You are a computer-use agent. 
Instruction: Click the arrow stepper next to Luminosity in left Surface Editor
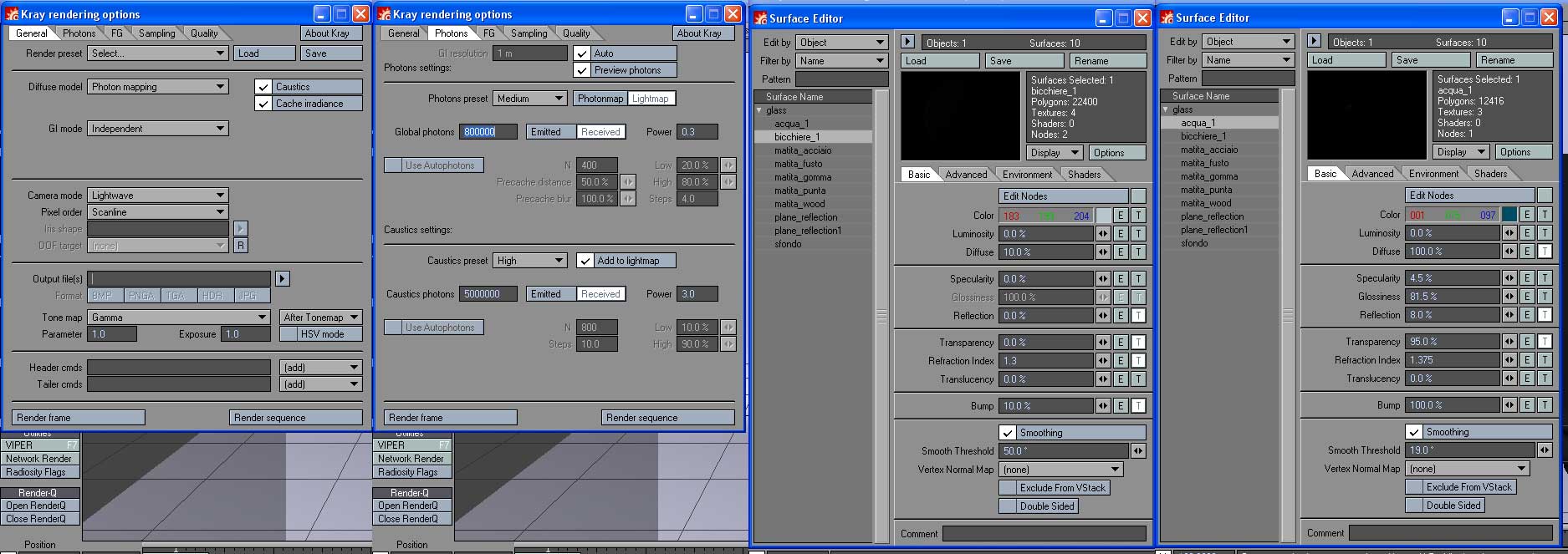click(x=1103, y=234)
